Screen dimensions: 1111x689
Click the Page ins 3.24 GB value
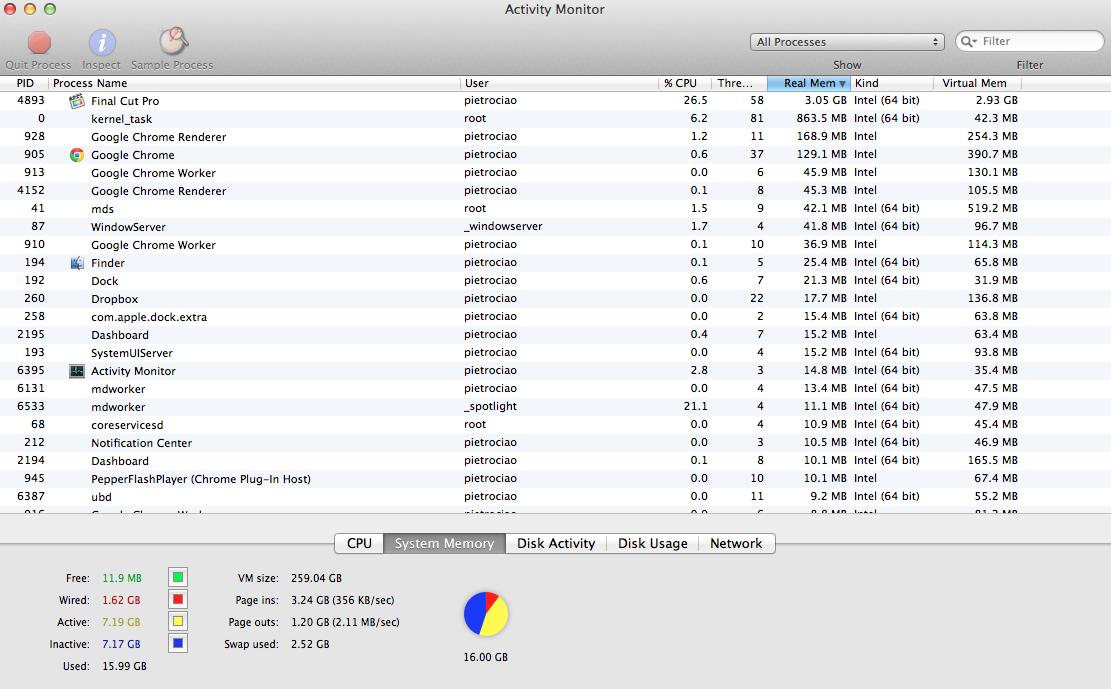(x=343, y=600)
